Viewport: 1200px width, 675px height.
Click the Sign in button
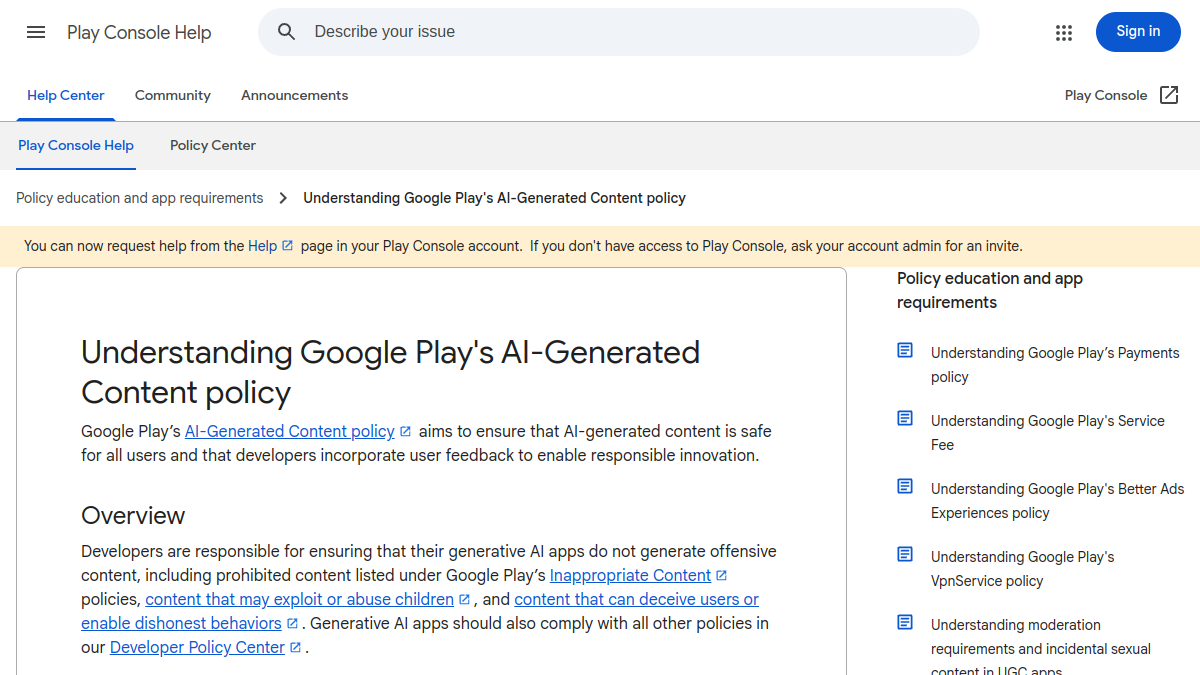(1138, 32)
